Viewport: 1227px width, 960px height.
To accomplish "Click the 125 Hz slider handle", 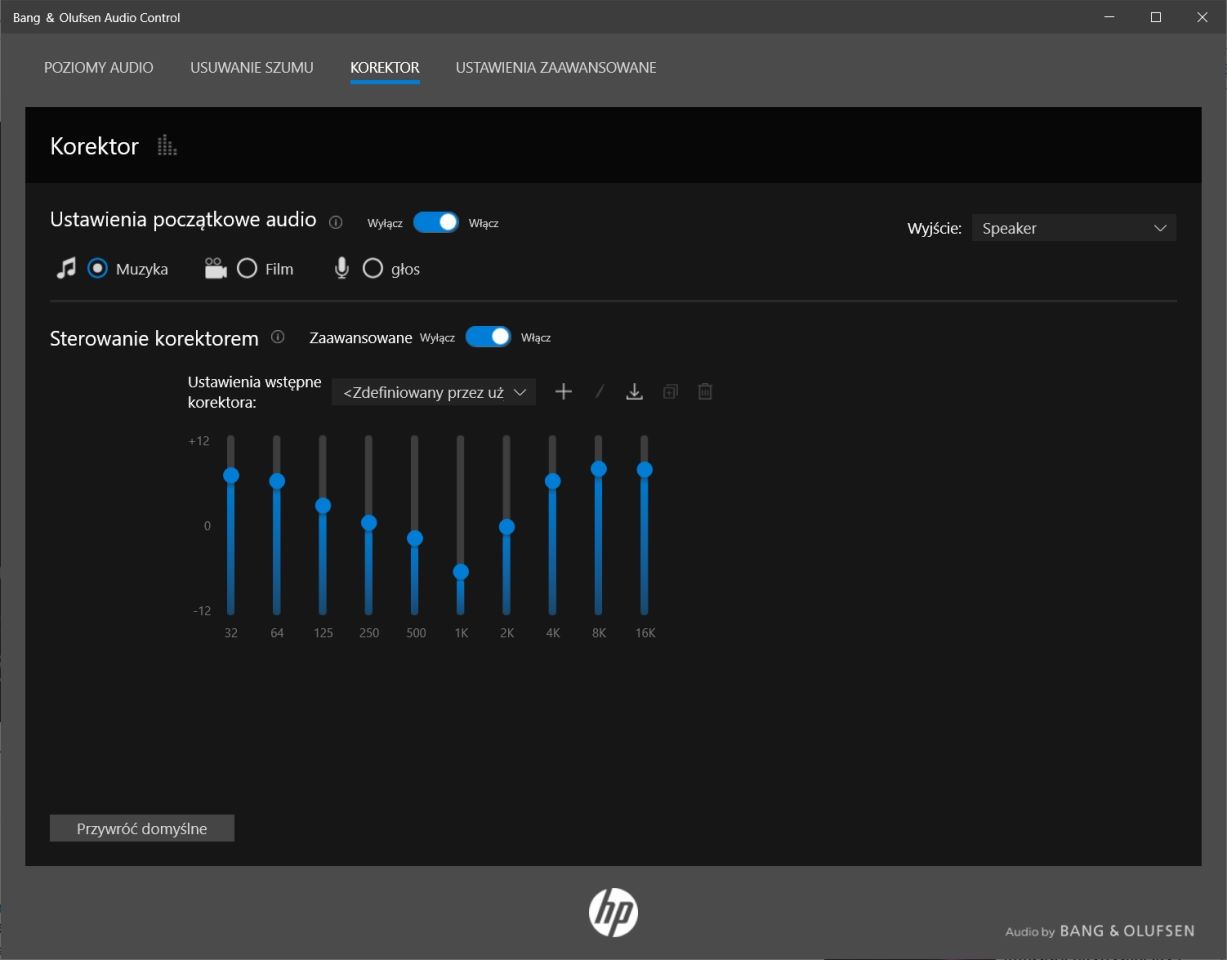I will click(323, 505).
